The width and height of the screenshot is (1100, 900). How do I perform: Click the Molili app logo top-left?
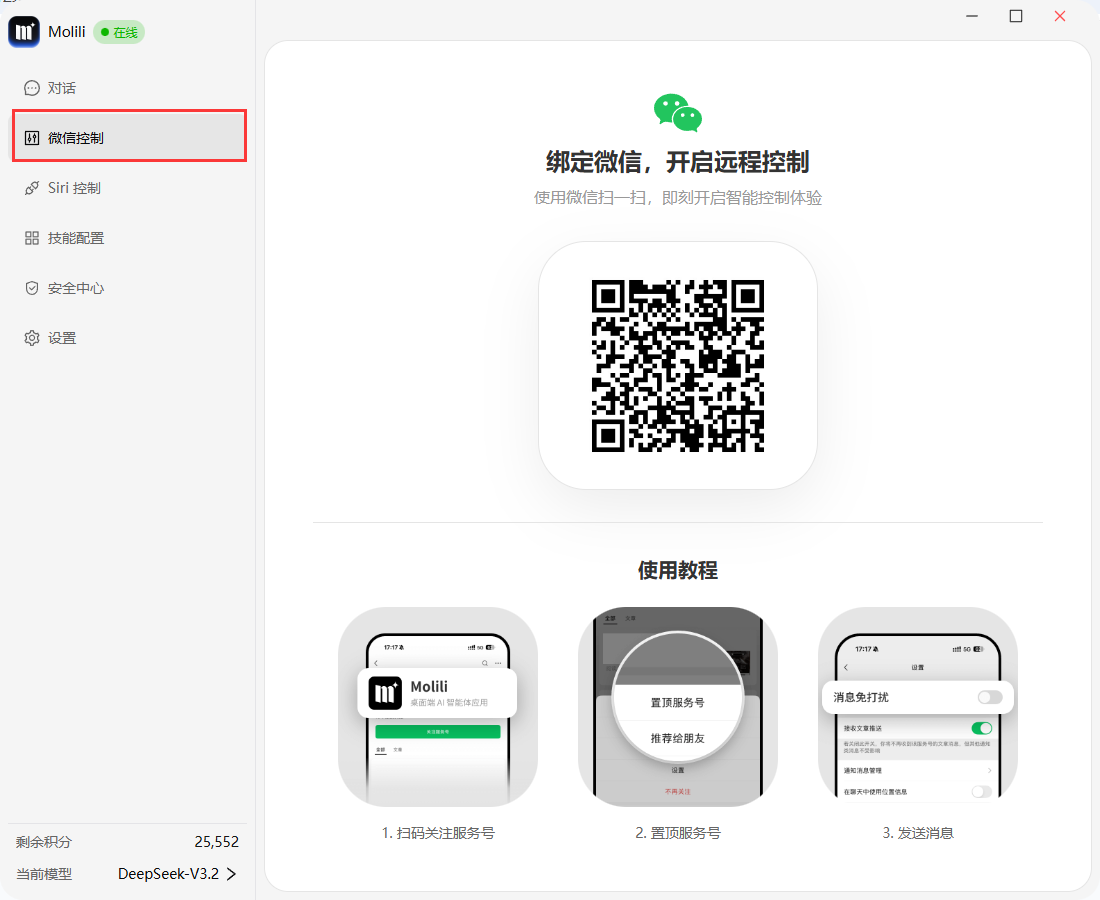tap(23, 31)
